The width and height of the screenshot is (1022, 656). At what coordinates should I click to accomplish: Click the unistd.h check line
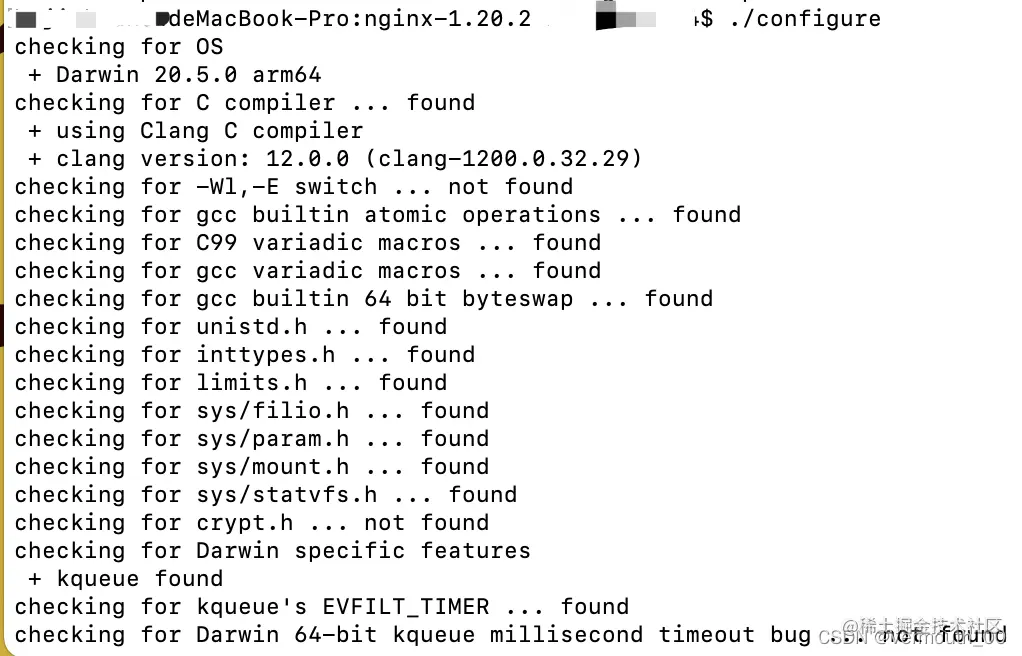pos(231,327)
